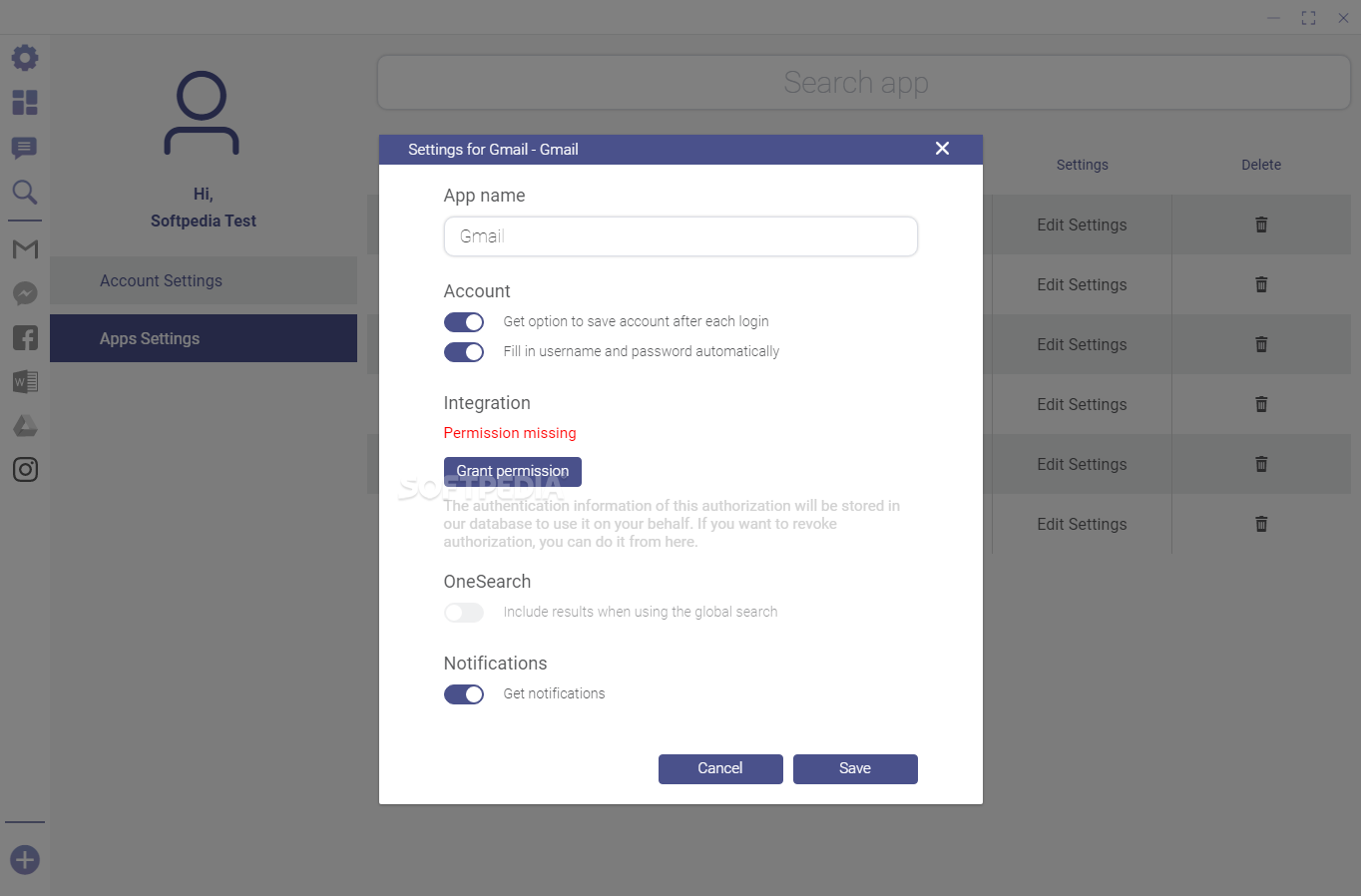Click the Delete column header

(x=1261, y=165)
